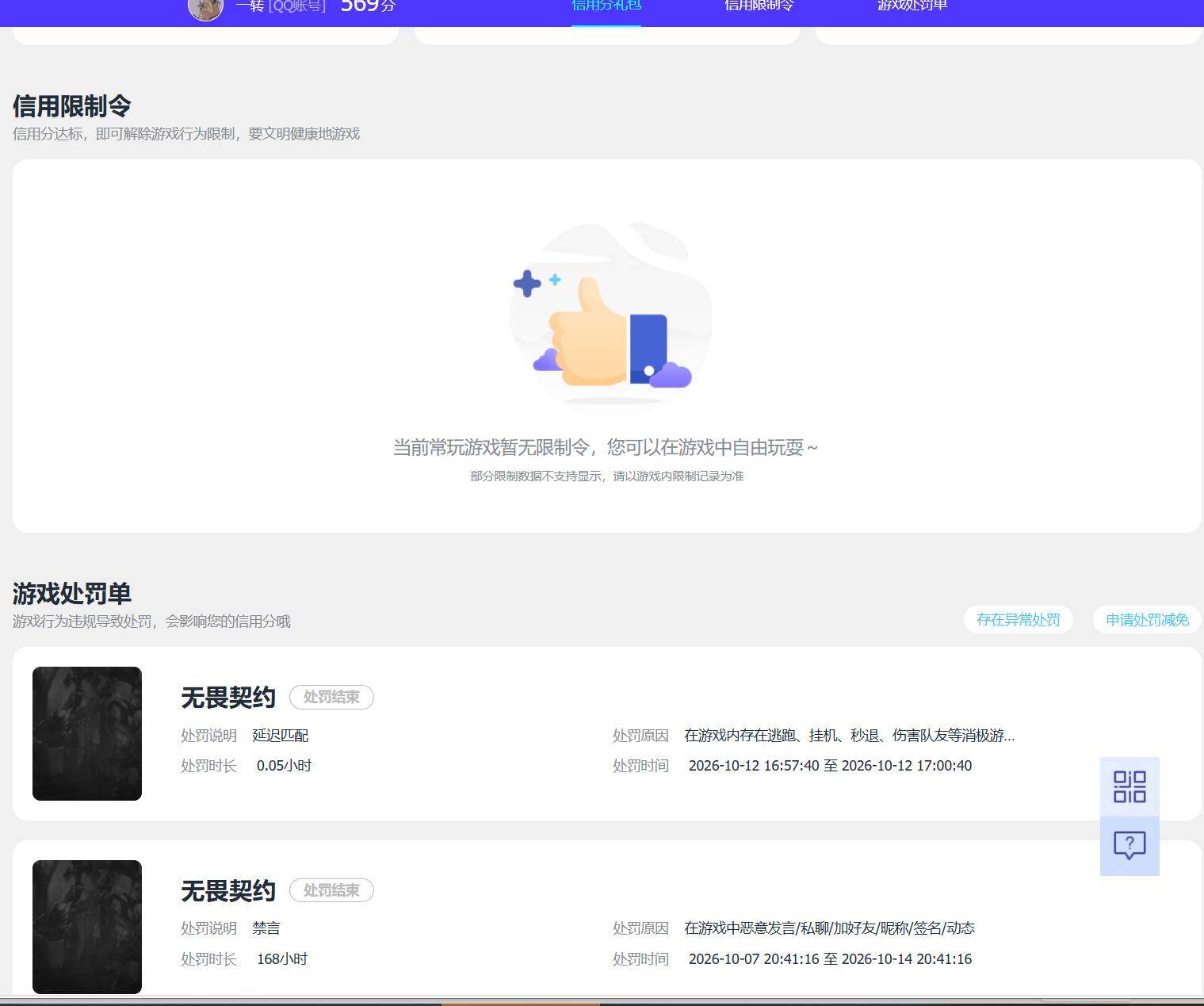The width and height of the screenshot is (1204, 1006).
Task: Select 无畏契约 title of the 禁言 penalty
Action: pyautogui.click(x=228, y=891)
